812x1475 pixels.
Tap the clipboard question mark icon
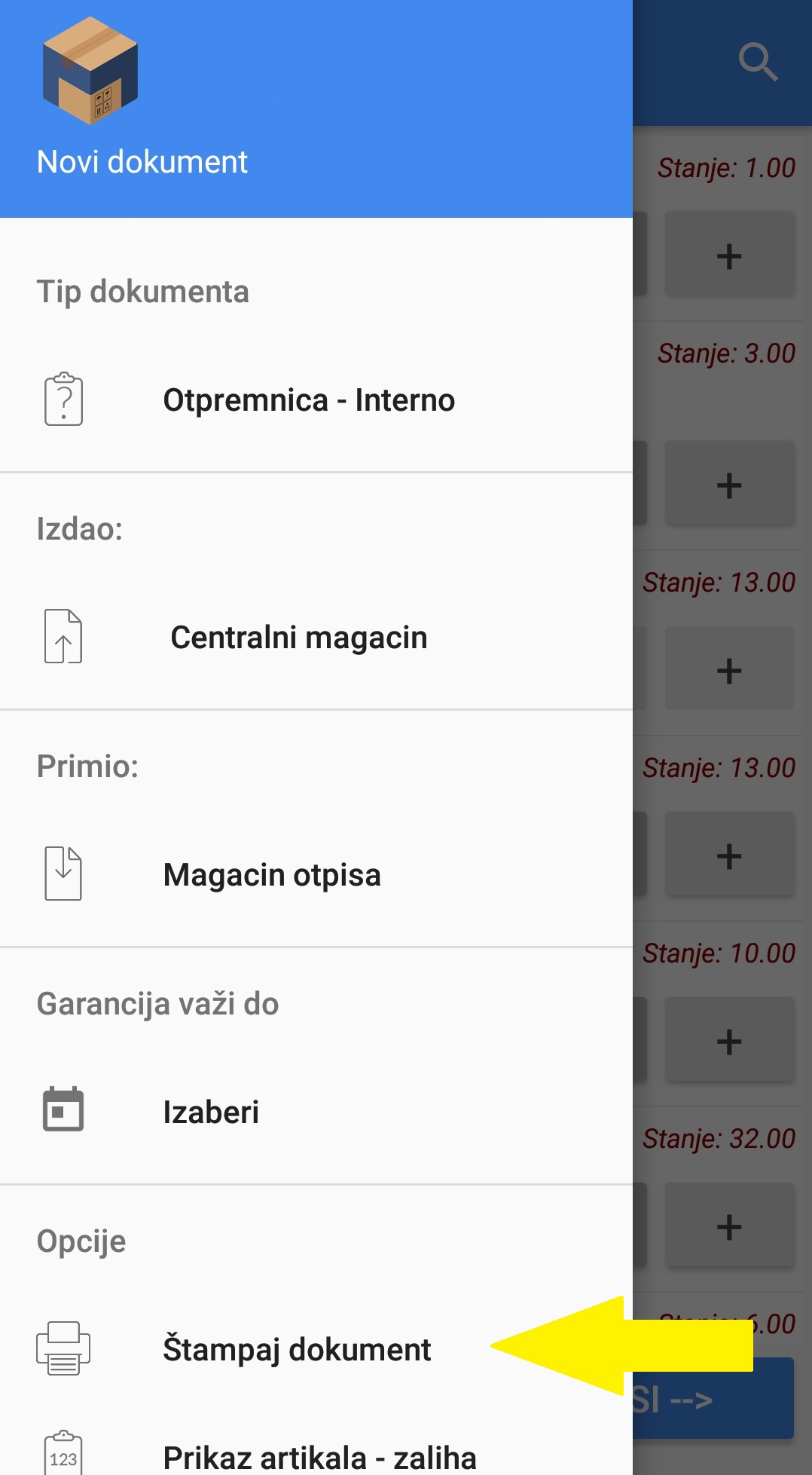63,399
